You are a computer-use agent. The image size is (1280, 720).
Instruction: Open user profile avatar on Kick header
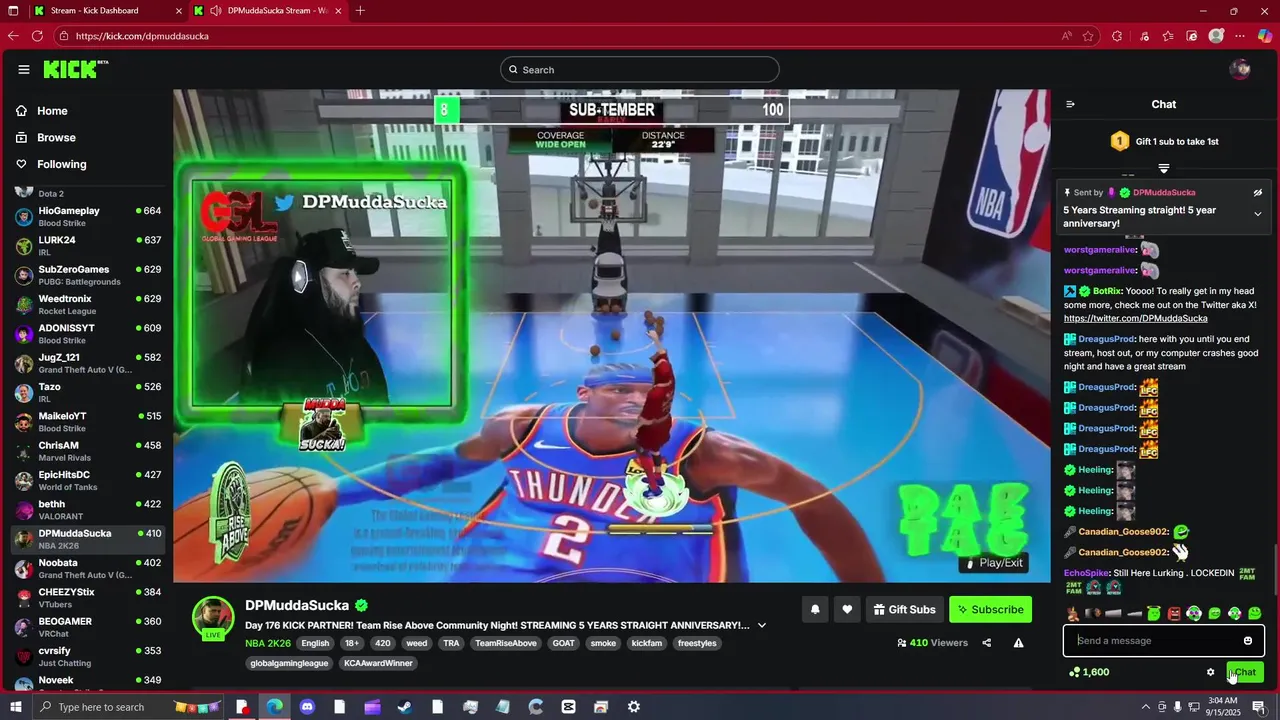1240,69
